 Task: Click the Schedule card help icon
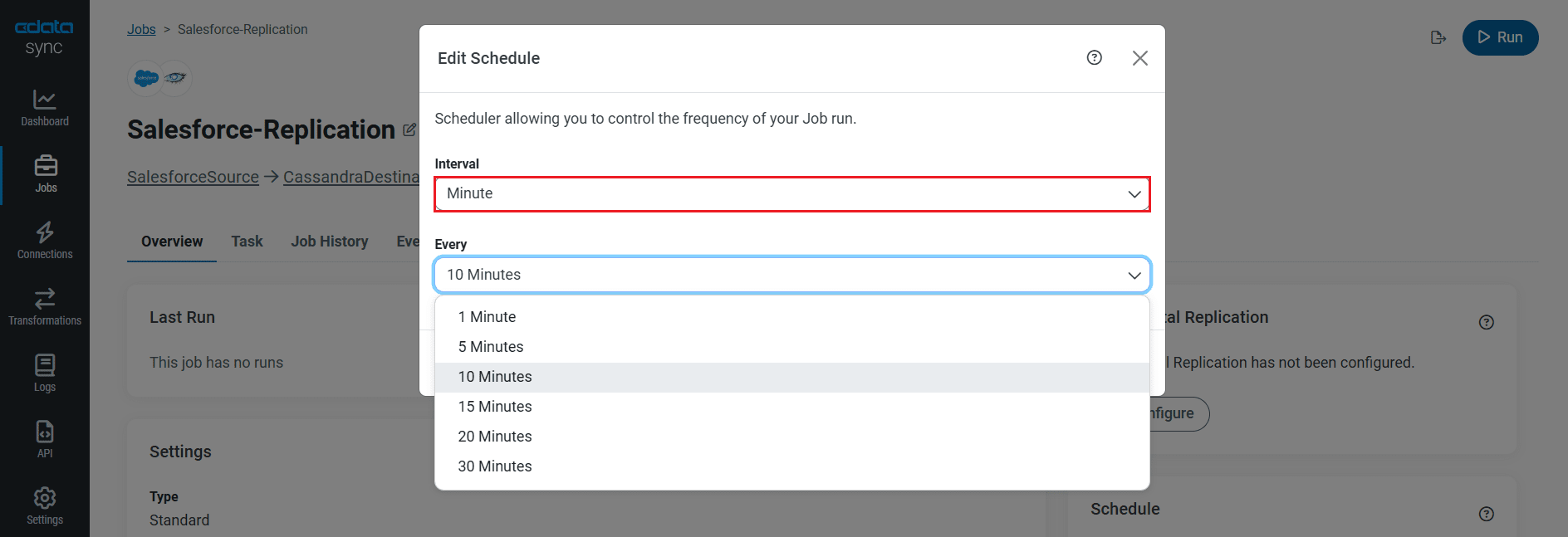click(x=1487, y=514)
